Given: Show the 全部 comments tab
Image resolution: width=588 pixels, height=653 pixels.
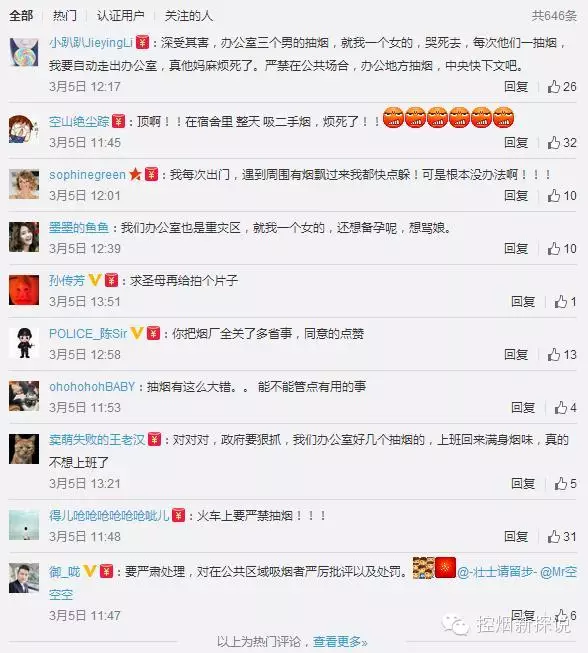Looking at the screenshot, I should click(x=21, y=16).
